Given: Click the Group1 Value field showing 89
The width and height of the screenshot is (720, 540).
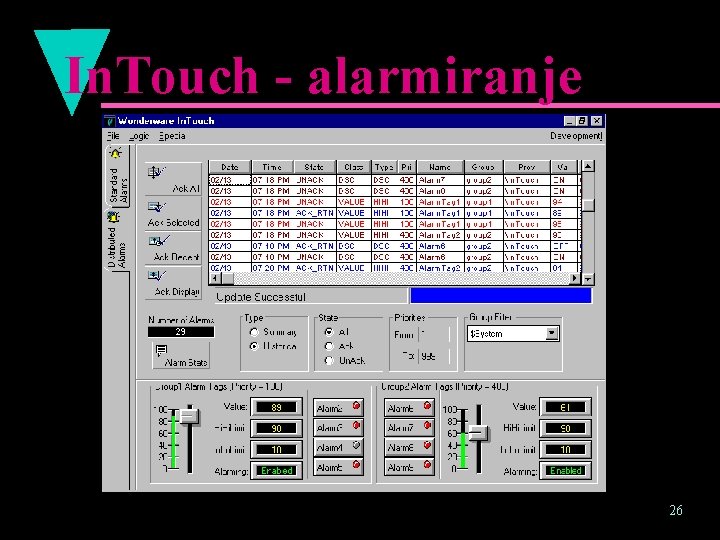Looking at the screenshot, I should point(276,407).
